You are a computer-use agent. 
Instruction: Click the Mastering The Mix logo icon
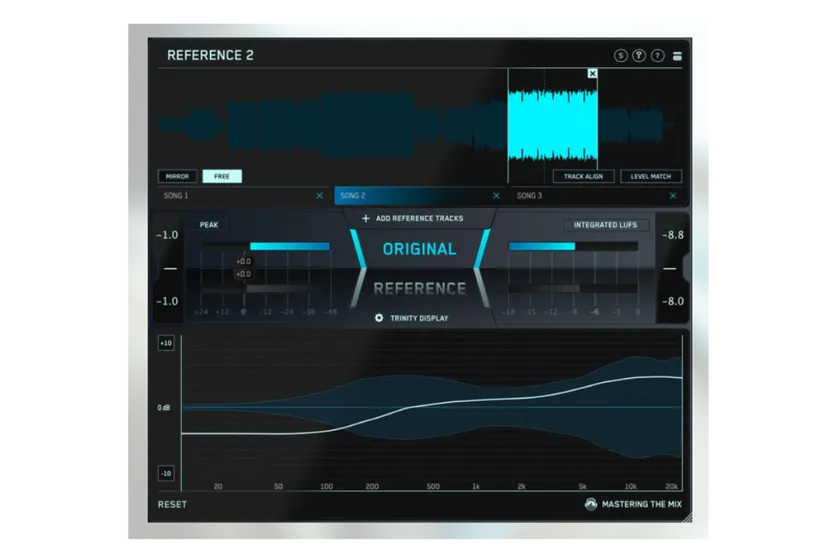click(590, 504)
